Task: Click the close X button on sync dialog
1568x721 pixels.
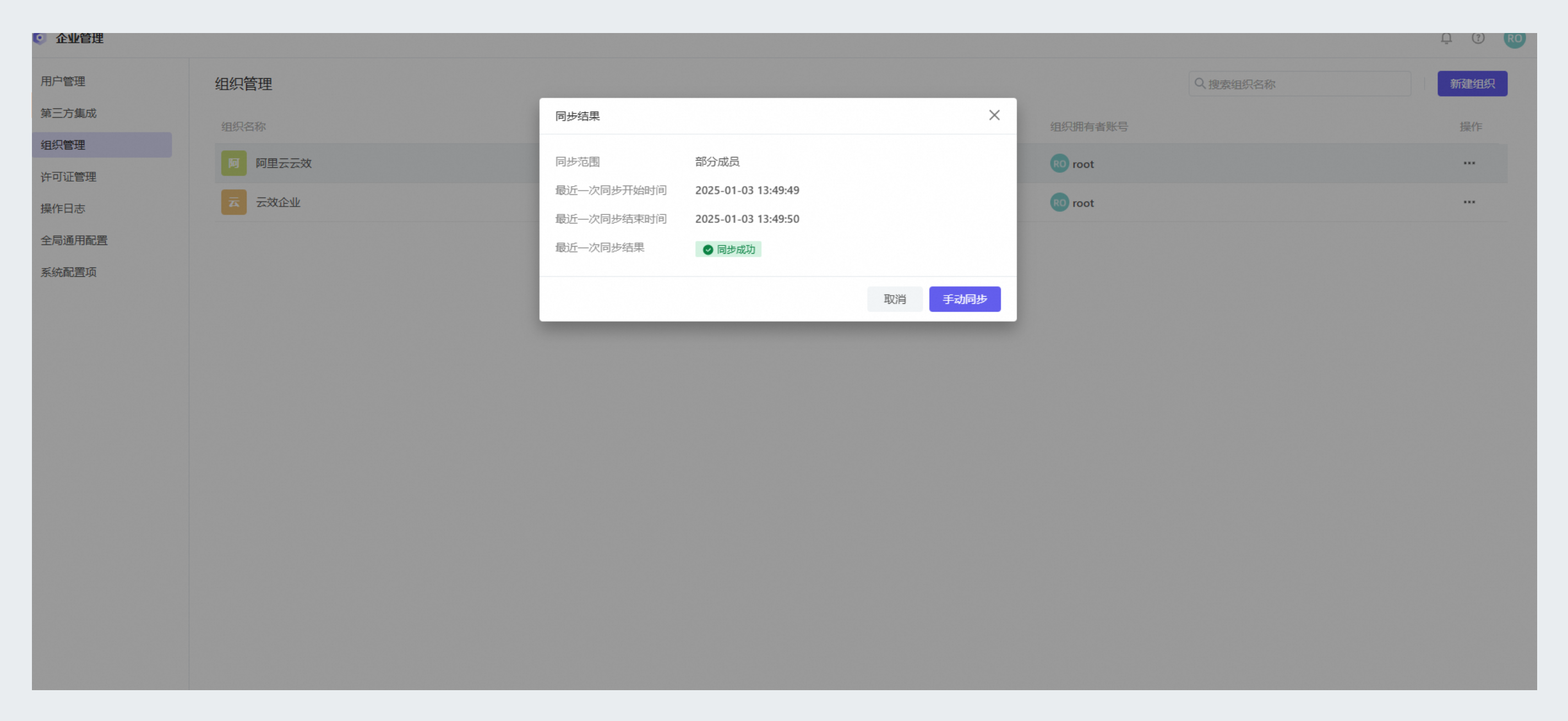Action: tap(994, 115)
